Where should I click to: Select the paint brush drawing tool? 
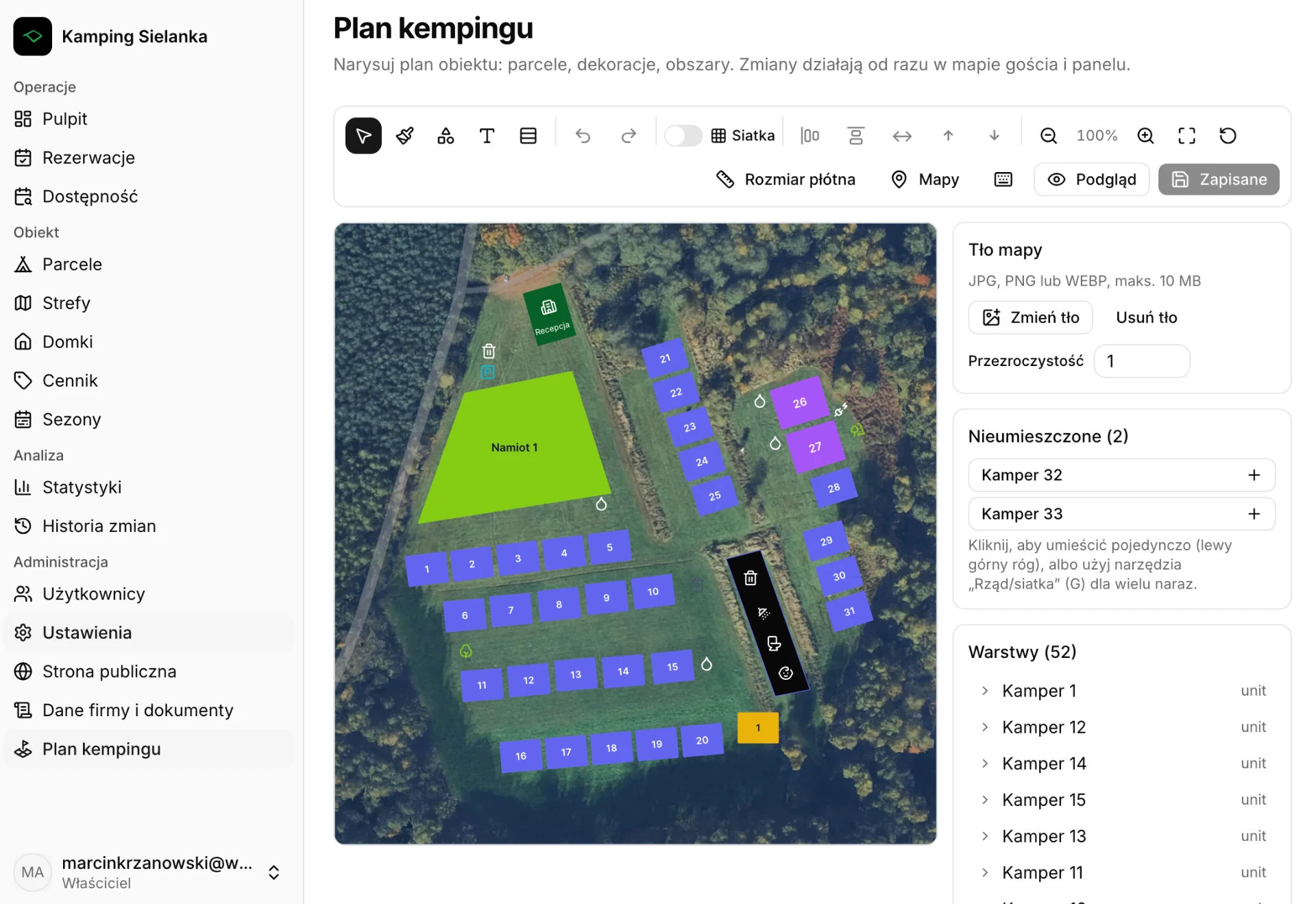405,136
